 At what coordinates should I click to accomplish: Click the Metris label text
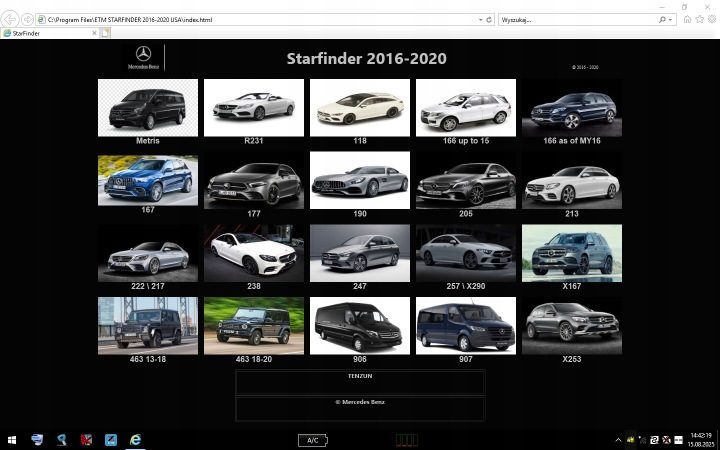(148, 141)
